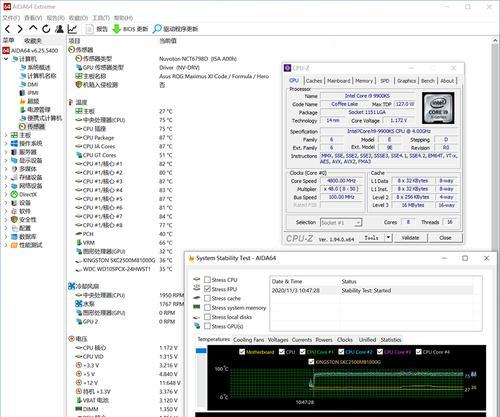
Task: Click the 水泵 water pump fan icon
Action: (x=79, y=304)
